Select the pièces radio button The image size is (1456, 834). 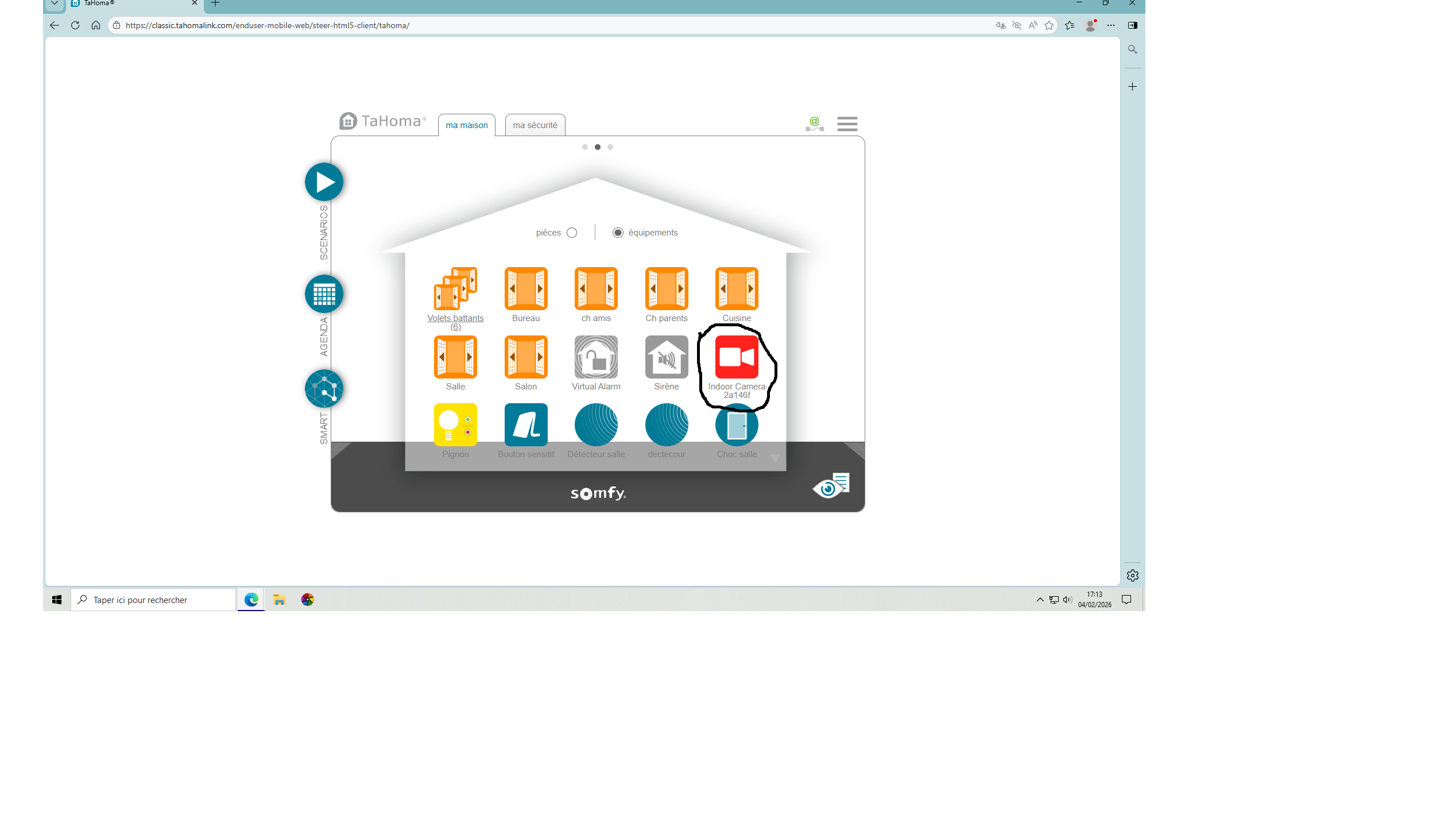point(572,233)
